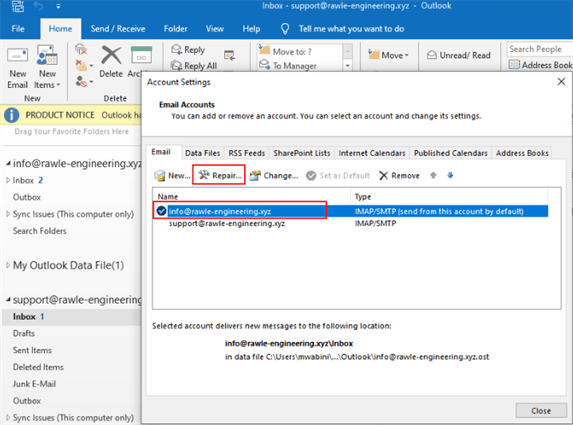Click the Change... button
Image resolution: width=573 pixels, height=425 pixels.
[x=274, y=176]
